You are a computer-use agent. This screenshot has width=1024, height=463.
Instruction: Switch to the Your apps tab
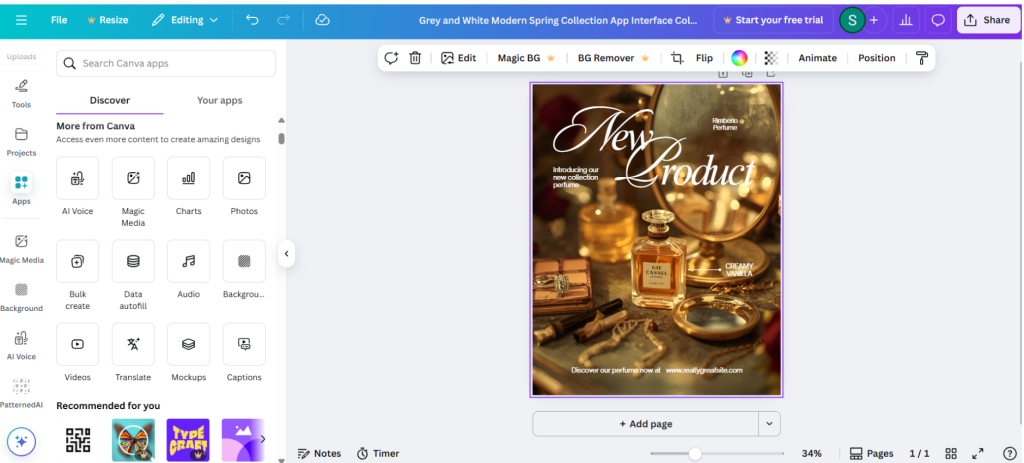[219, 100]
